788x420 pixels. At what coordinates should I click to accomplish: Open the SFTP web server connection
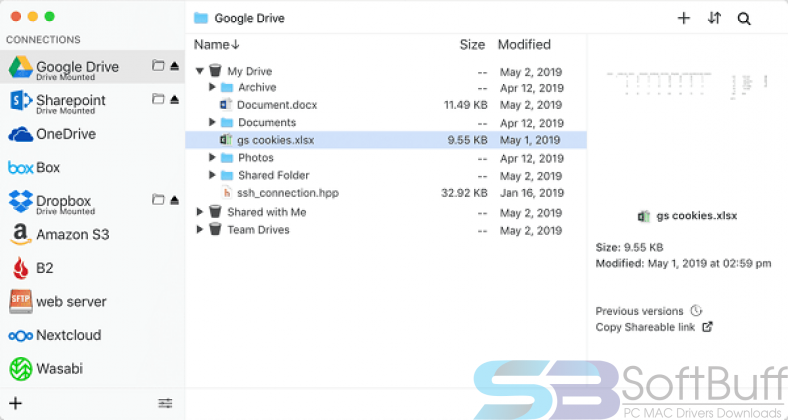click(x=92, y=301)
